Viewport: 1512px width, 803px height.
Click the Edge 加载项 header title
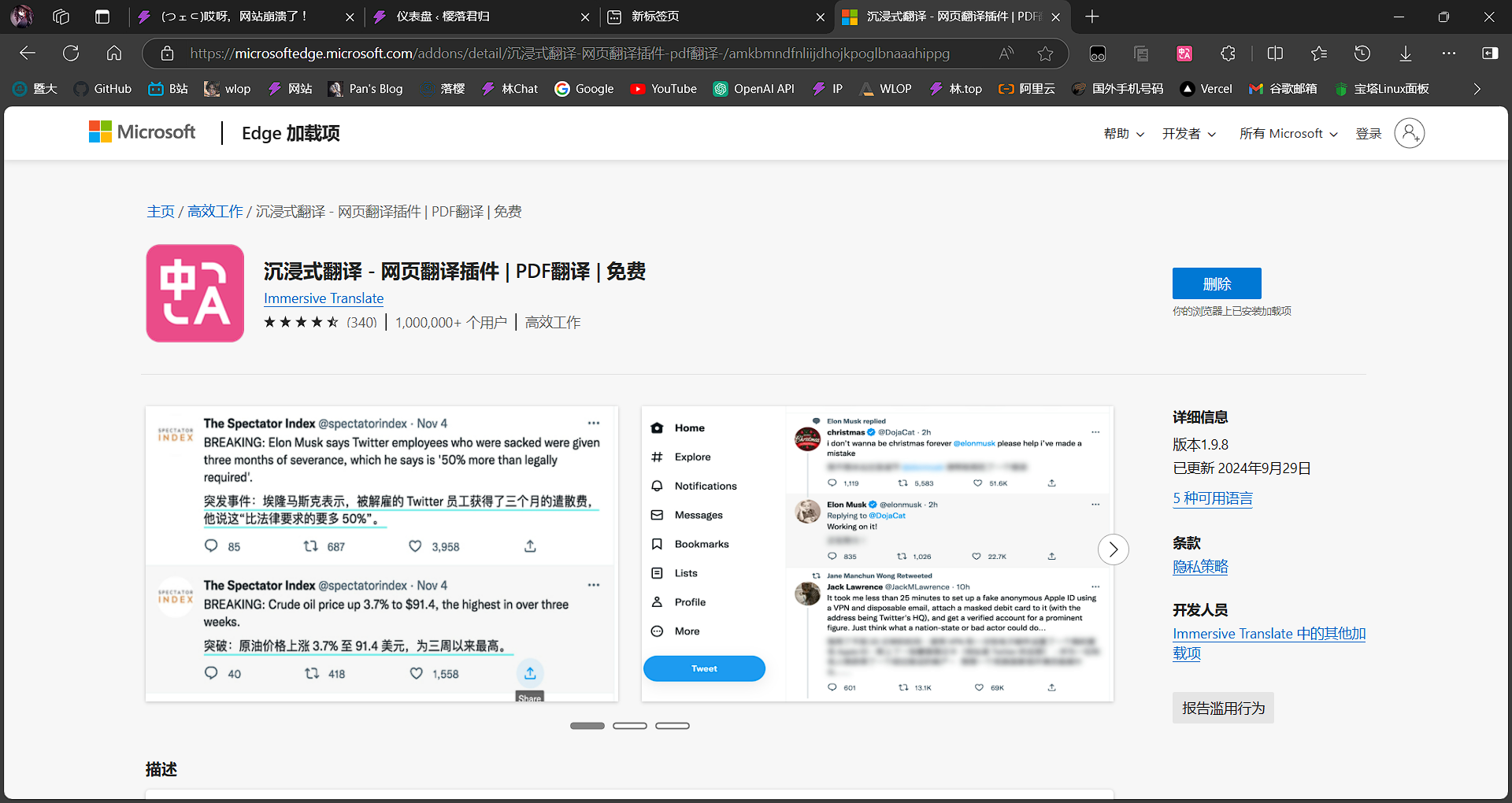click(291, 133)
